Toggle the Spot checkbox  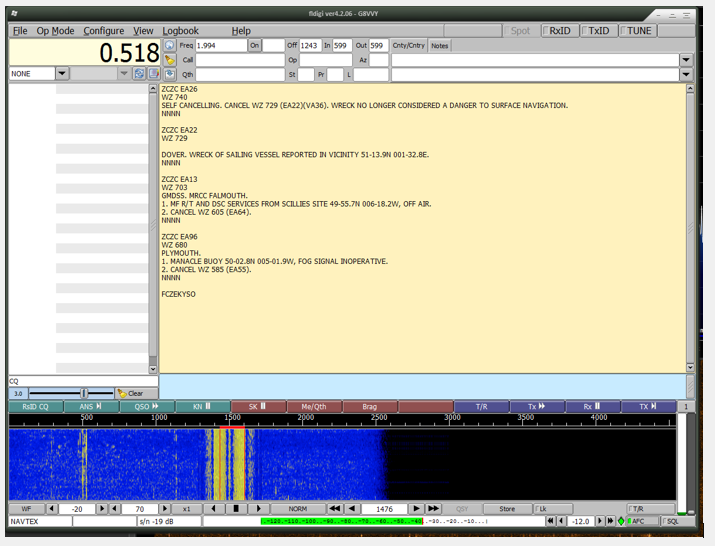pyautogui.click(x=520, y=31)
